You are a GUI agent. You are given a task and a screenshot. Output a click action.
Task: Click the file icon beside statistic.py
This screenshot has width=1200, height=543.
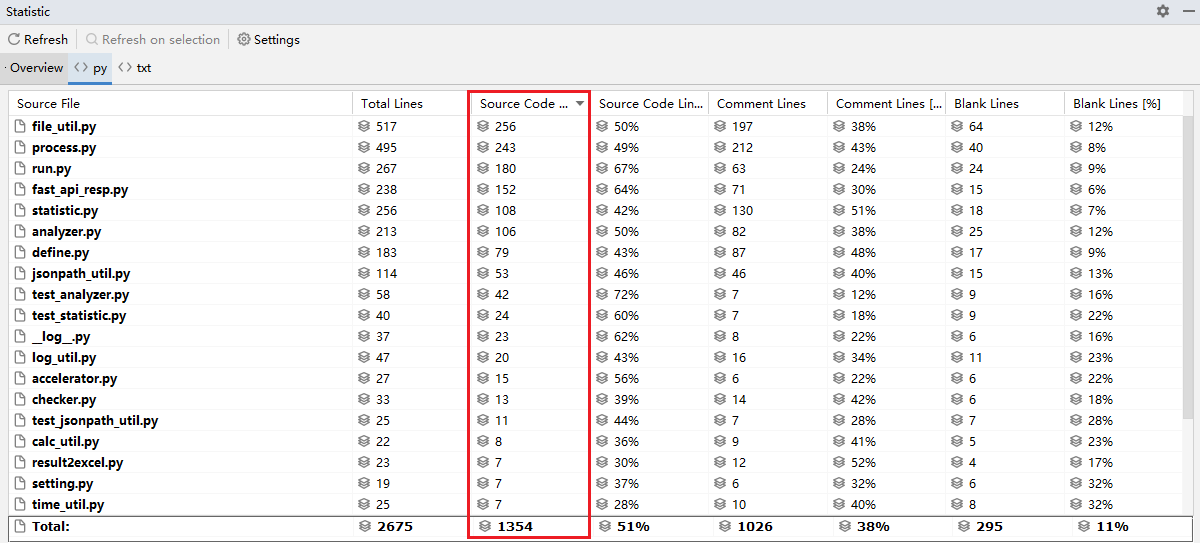[20, 211]
